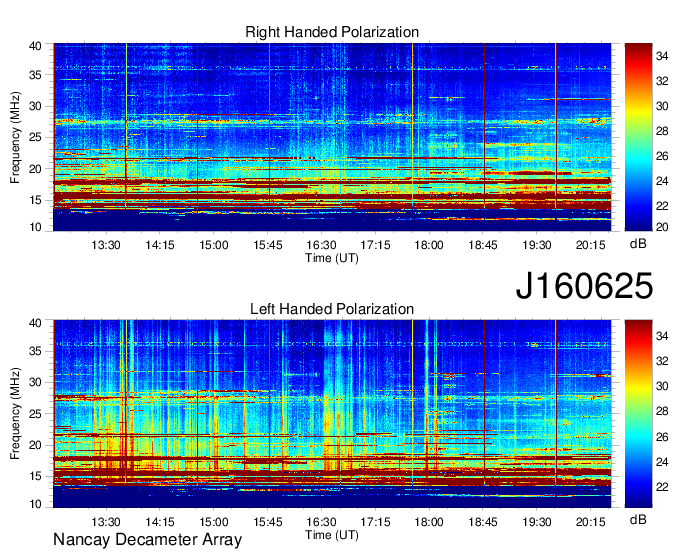Screen dimensions: 680x552
Task: Click the 15:00 tick label on bottom plot
Action: [213, 522]
